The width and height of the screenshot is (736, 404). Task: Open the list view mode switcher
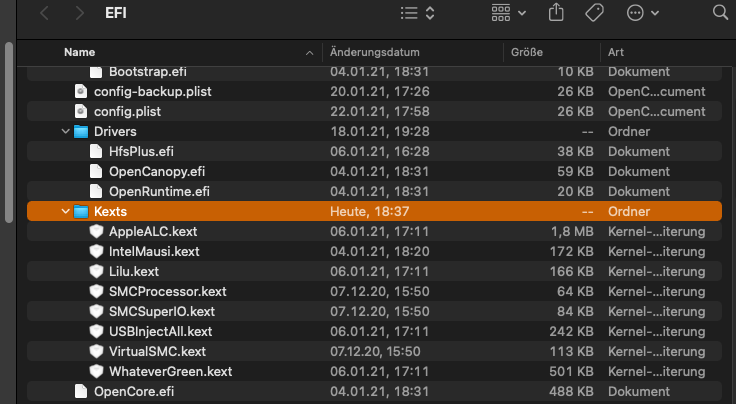click(417, 14)
